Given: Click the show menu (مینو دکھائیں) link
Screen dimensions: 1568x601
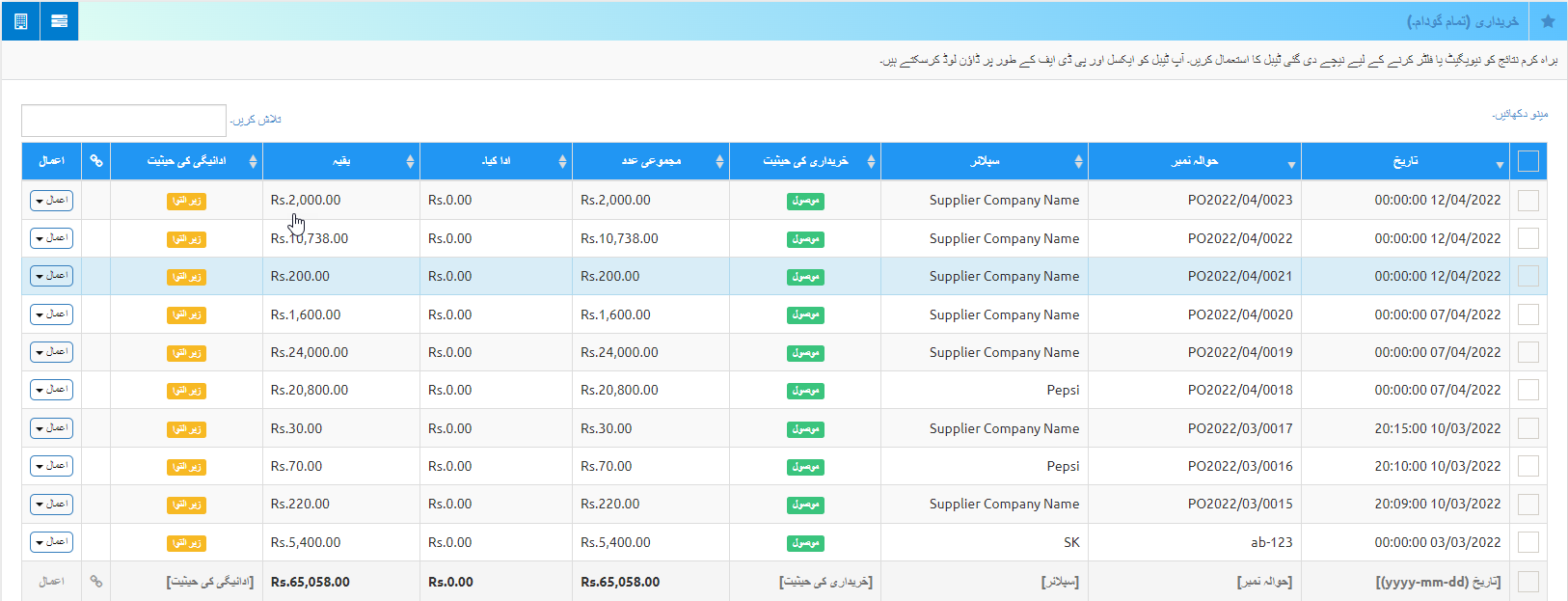Looking at the screenshot, I should click(x=1520, y=114).
